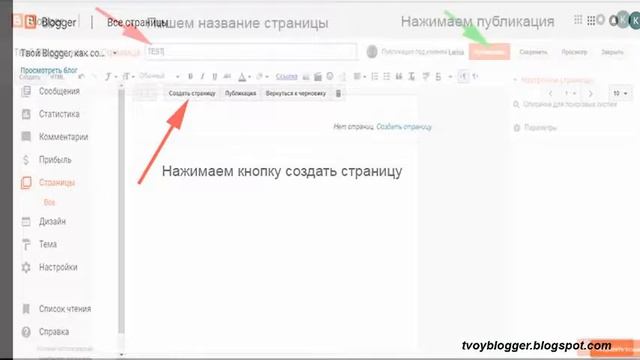640x360 pixels.
Task: Click the Тема paint roller icon
Action: point(26,244)
